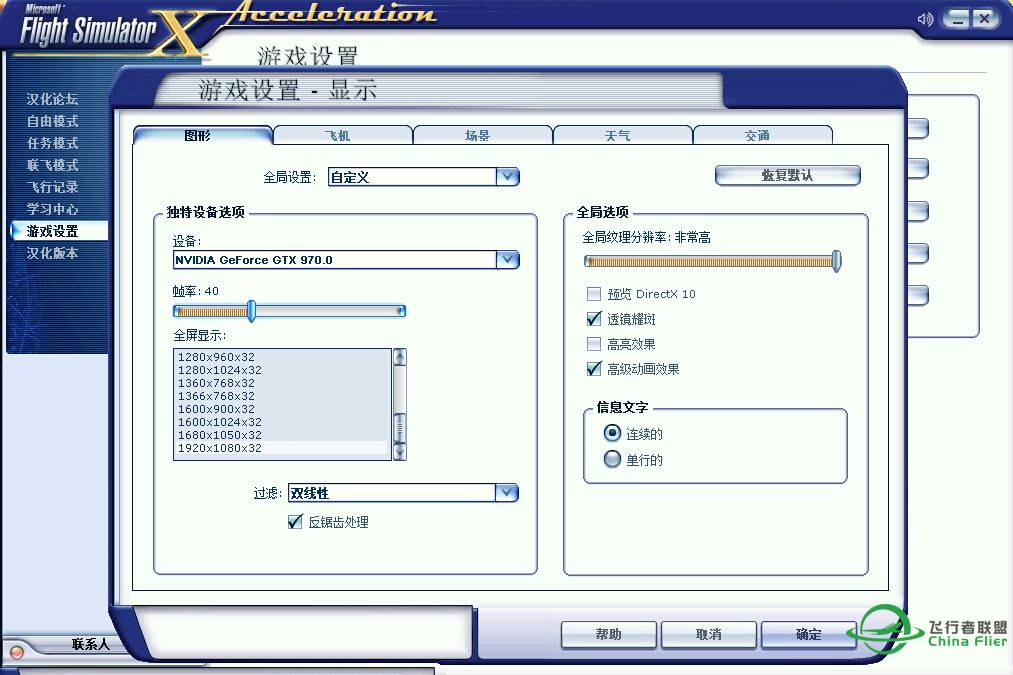
Task: Click the speaker sound icon
Action: point(925,19)
